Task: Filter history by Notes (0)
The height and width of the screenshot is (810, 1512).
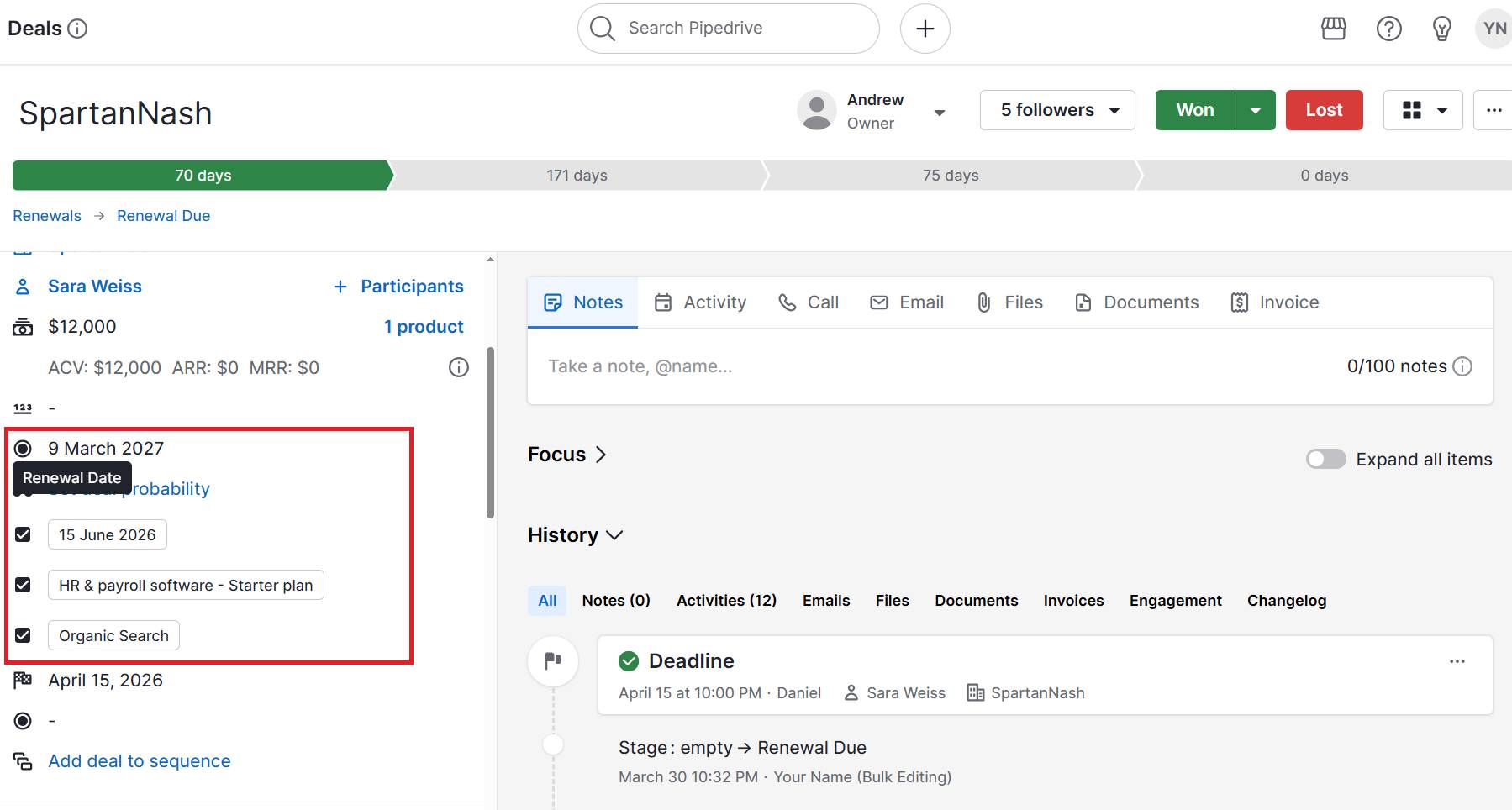Action: 616,601
